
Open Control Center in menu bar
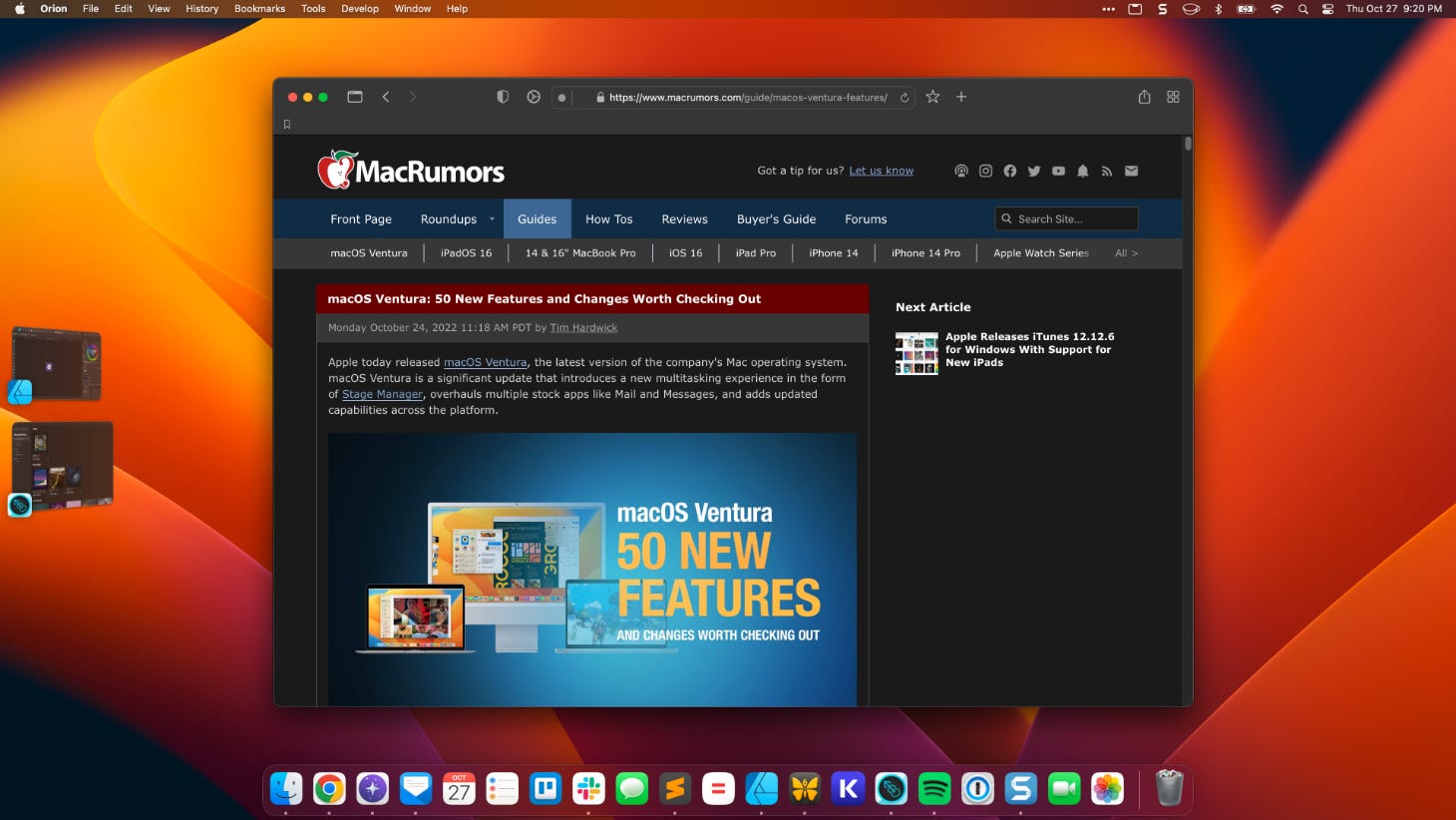(x=1327, y=9)
